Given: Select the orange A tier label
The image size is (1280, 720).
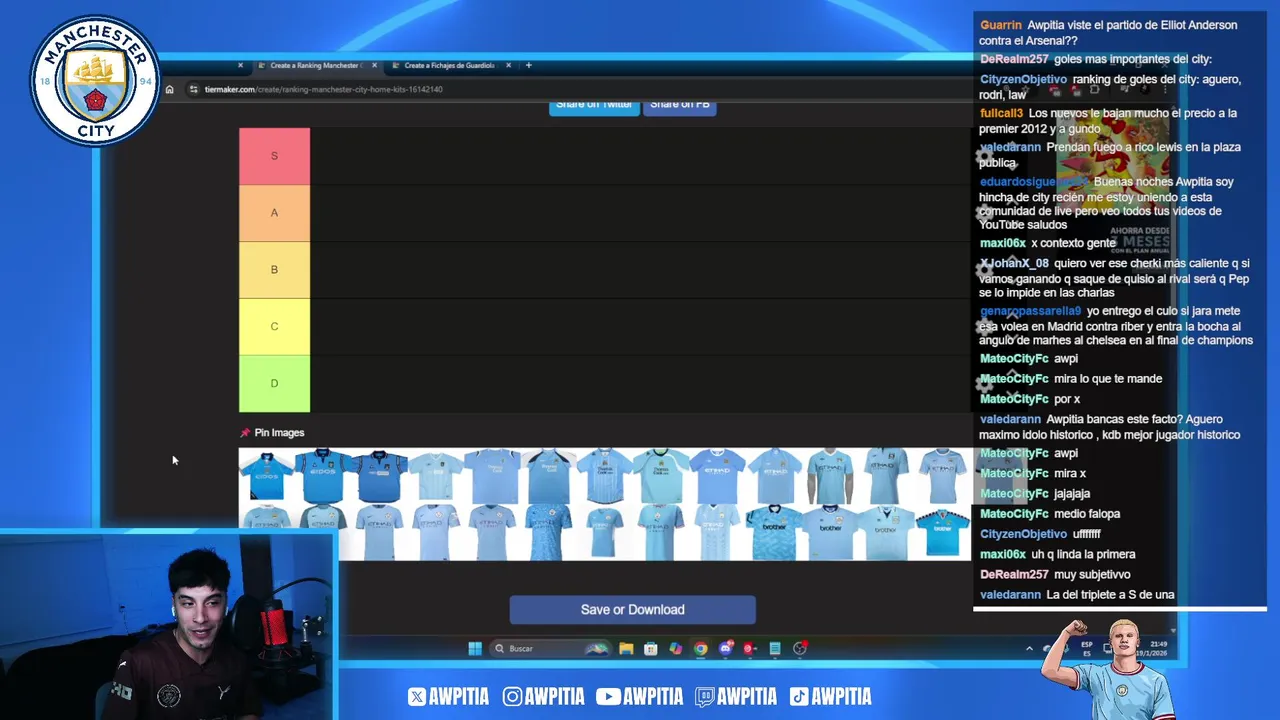Looking at the screenshot, I should pos(274,213).
